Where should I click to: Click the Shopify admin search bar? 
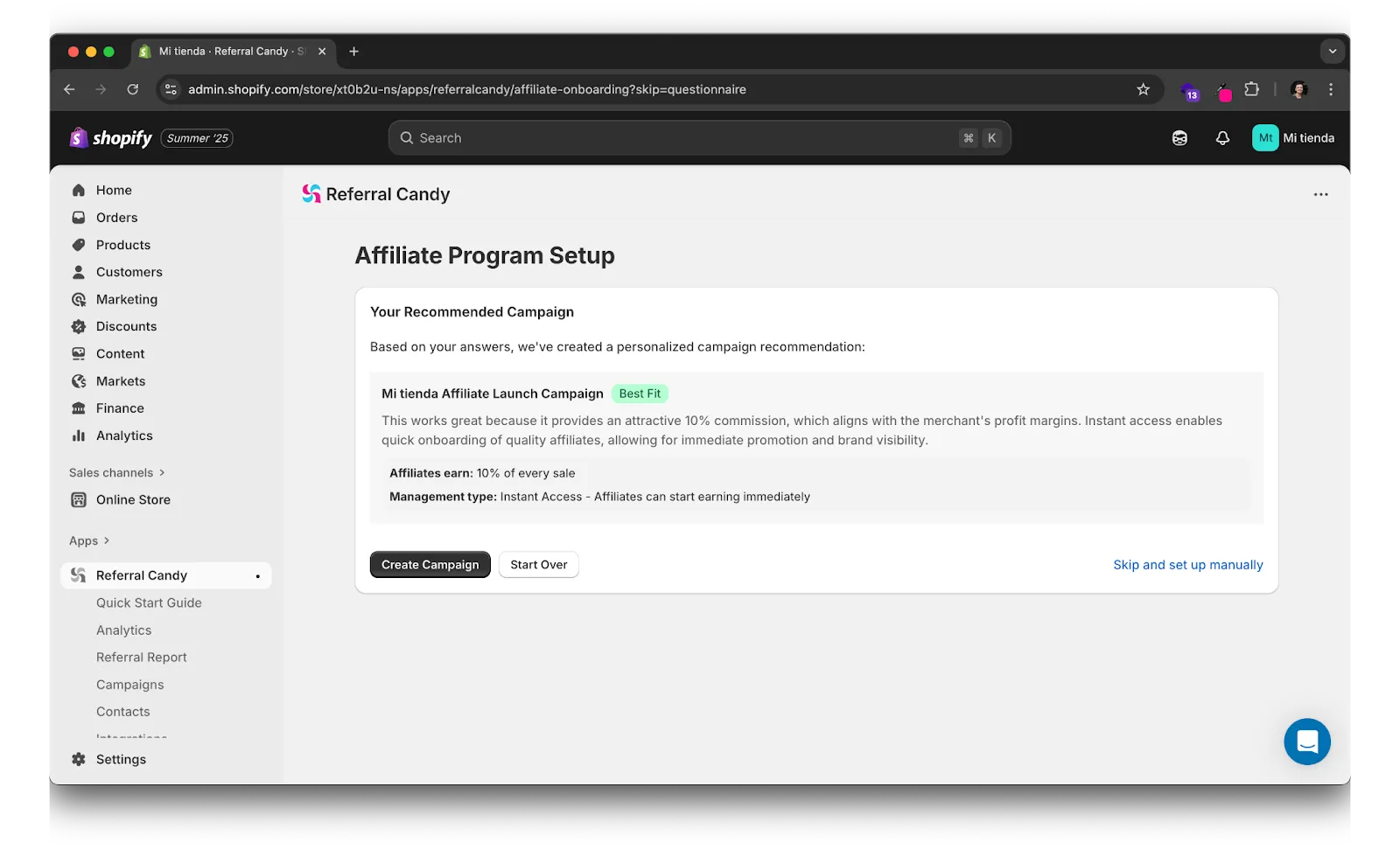click(698, 137)
